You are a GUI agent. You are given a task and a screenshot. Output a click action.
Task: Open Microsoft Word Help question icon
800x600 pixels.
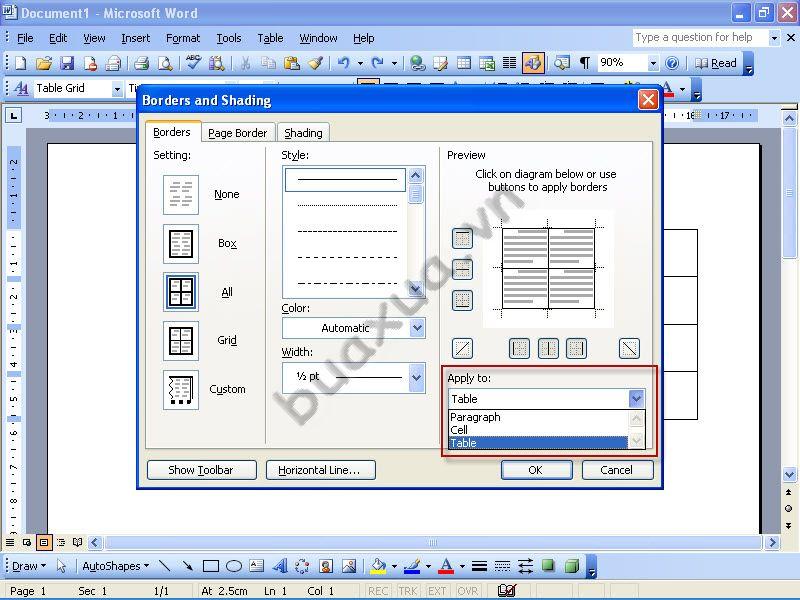coord(672,63)
